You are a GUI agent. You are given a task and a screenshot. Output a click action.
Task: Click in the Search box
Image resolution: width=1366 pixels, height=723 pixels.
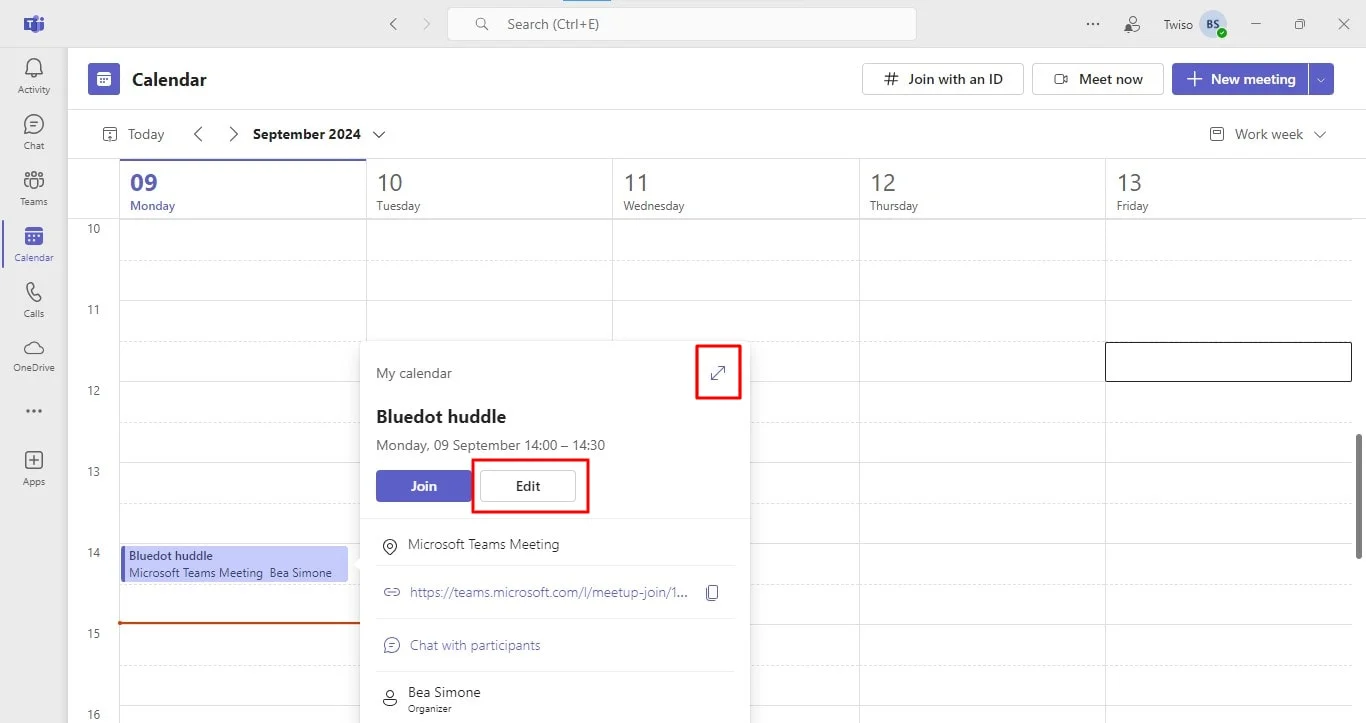click(x=682, y=24)
